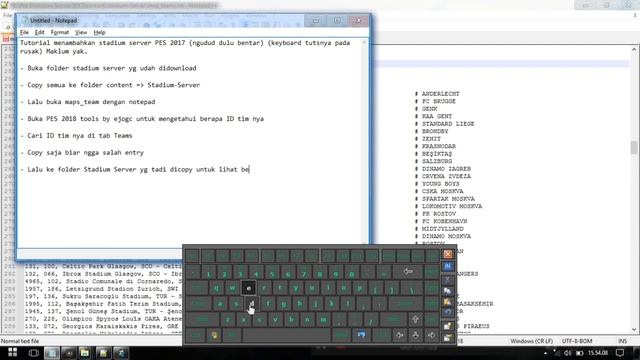This screenshot has height=360, width=640.
Task: Tap the context menu key right of the spacebar
Action: point(362,335)
